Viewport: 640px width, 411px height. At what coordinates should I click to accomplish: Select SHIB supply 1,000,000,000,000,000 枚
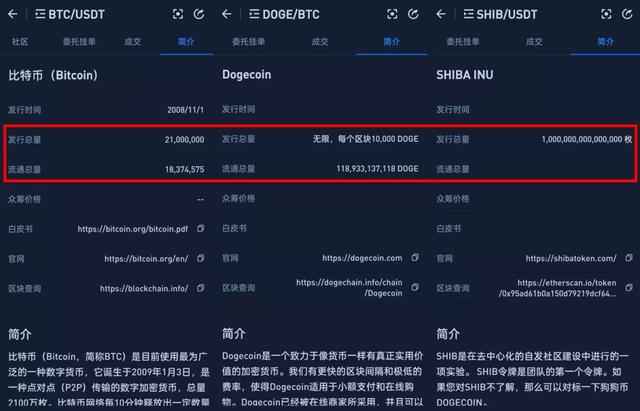pyautogui.click(x=587, y=139)
